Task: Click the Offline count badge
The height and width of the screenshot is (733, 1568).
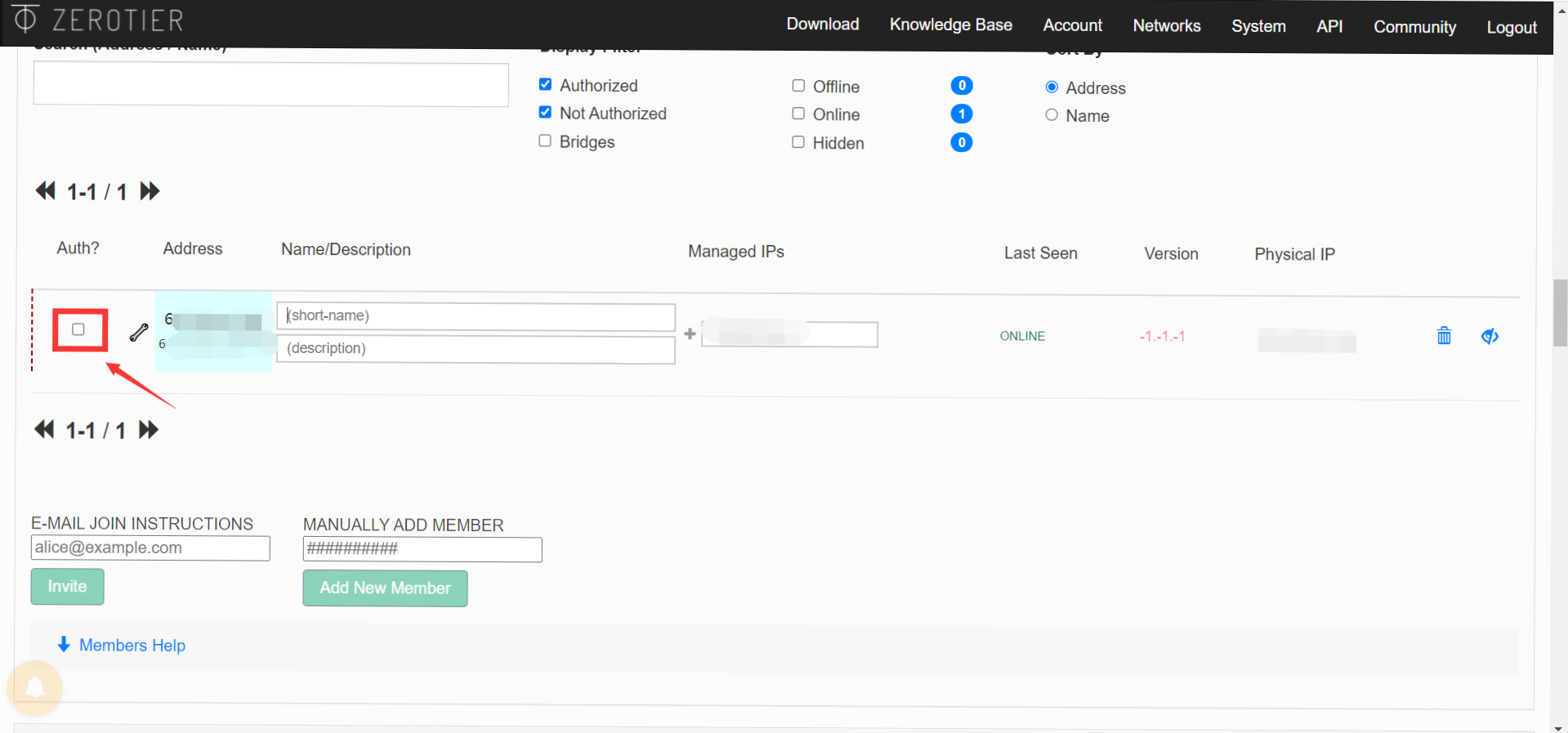Action: 962,85
